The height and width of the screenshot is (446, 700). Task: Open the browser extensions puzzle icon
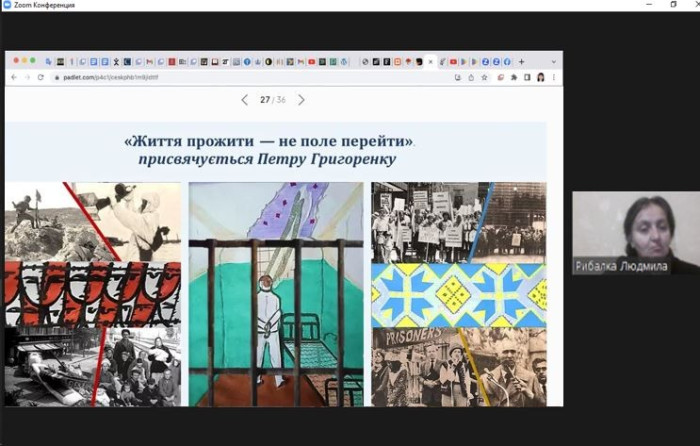pyautogui.click(x=513, y=77)
